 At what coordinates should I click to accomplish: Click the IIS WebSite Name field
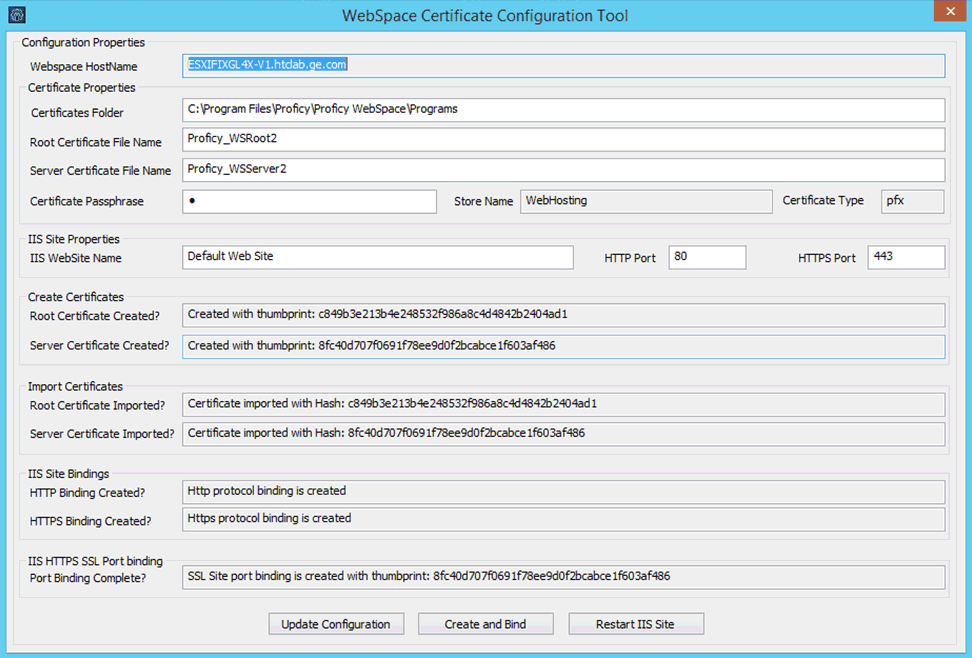378,257
